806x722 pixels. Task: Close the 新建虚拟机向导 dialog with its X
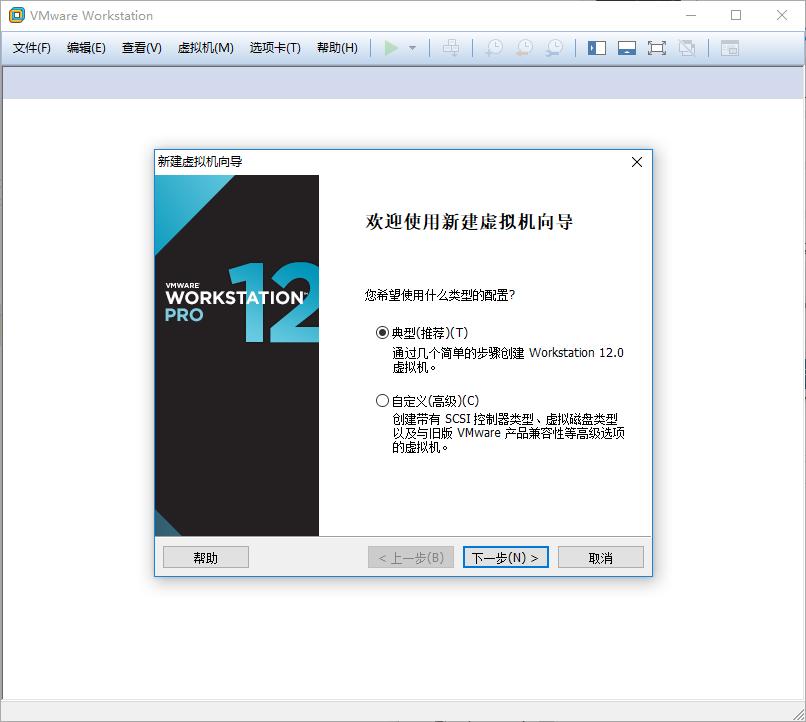click(x=637, y=162)
